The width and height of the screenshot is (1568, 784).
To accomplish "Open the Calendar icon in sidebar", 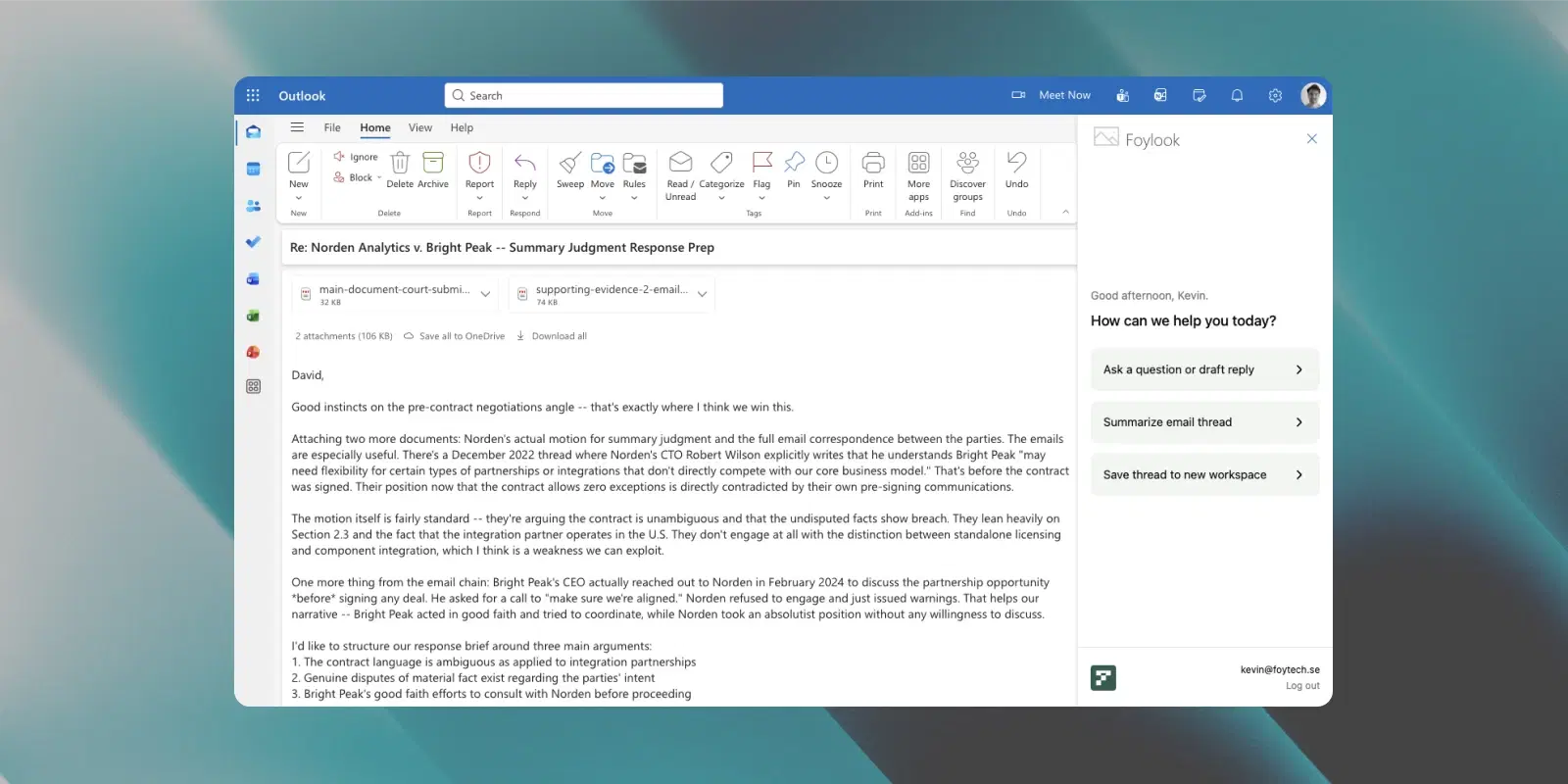I will [x=253, y=169].
